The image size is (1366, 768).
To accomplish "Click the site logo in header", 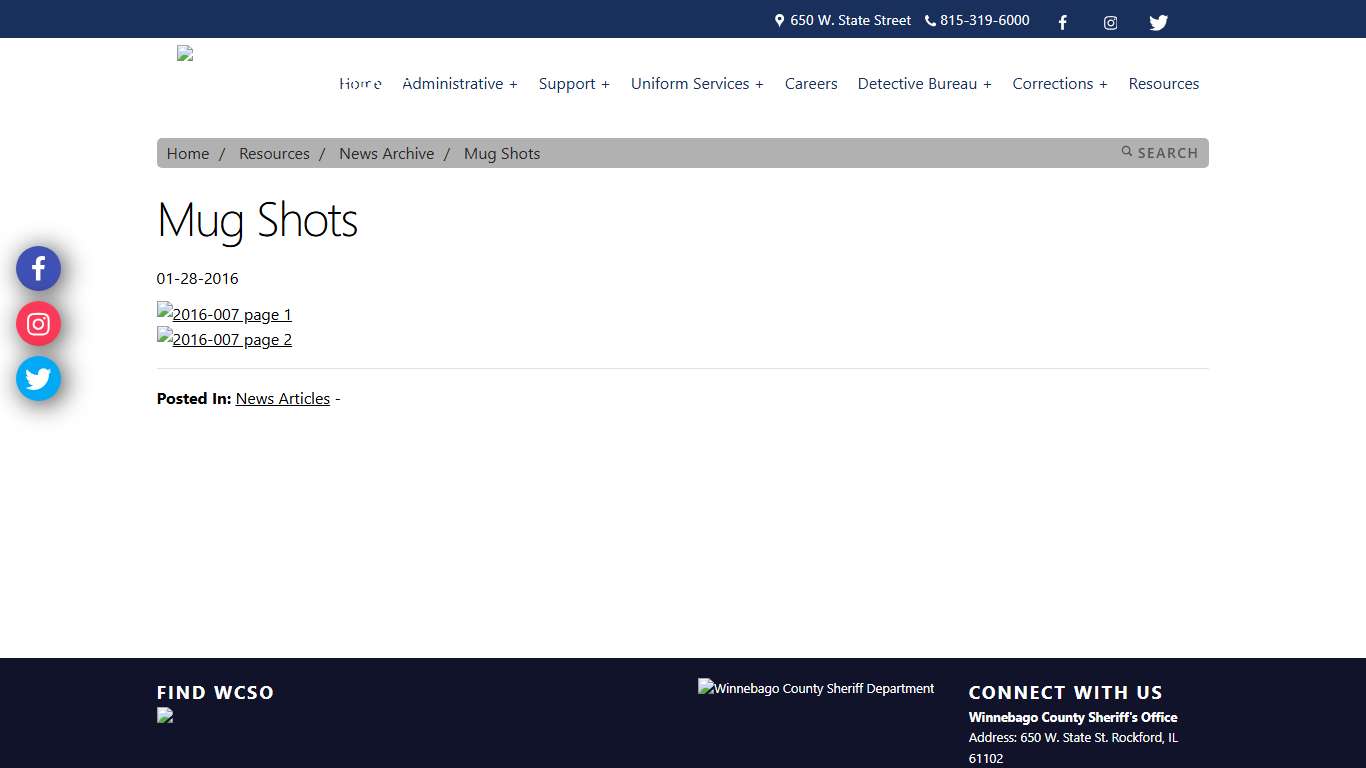I will tap(185, 54).
